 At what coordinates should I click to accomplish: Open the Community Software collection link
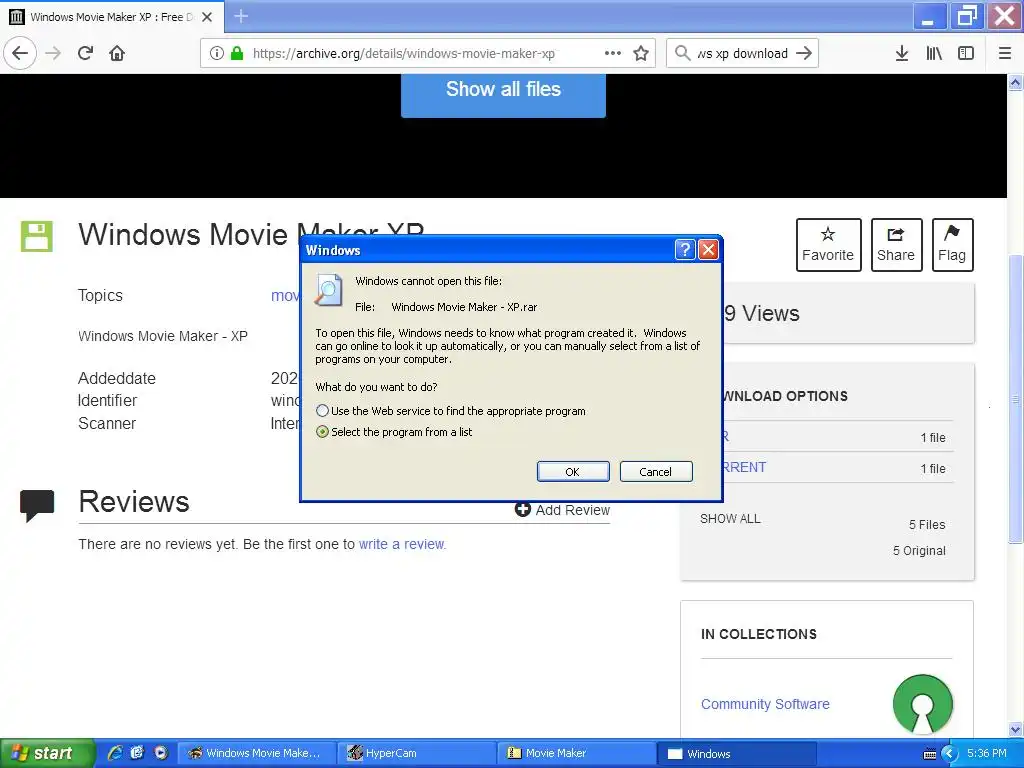pos(765,704)
